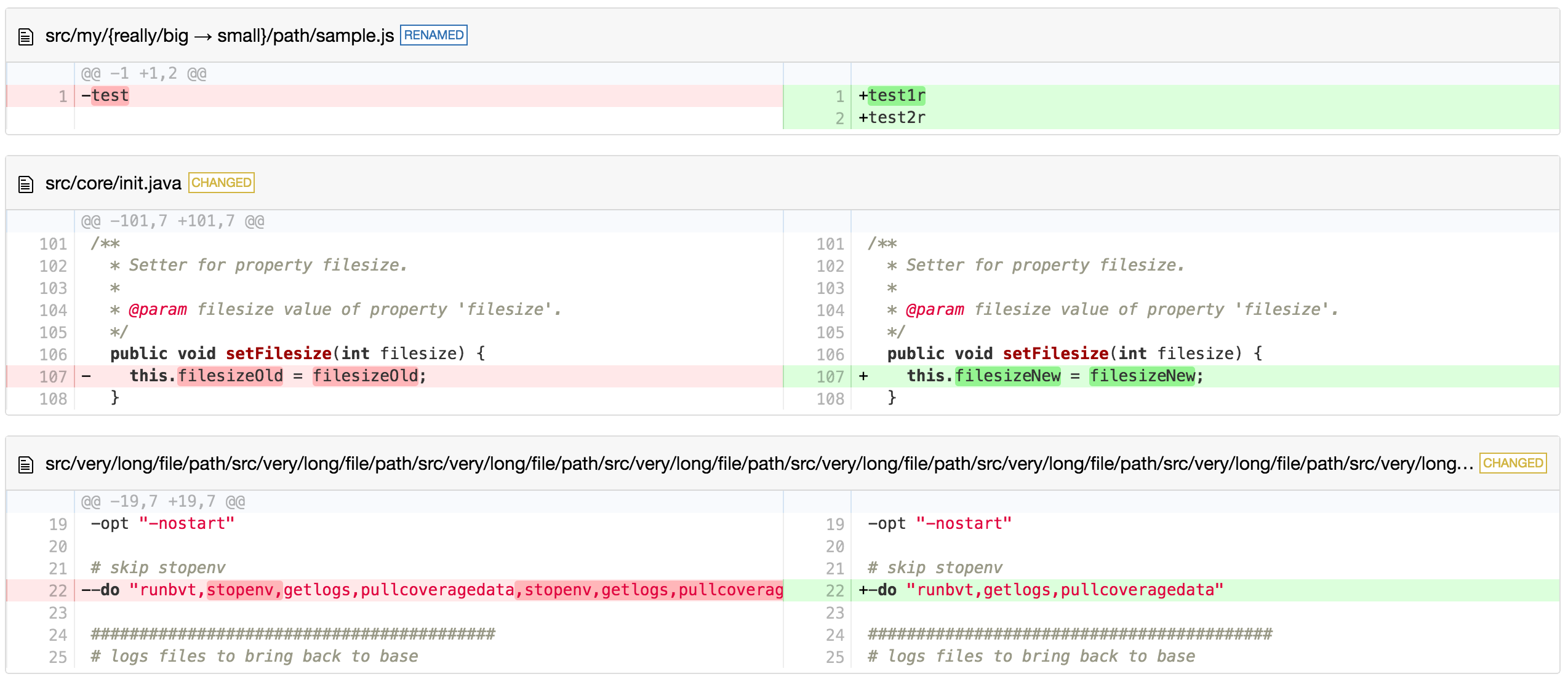Open the src/core/init.java file name
Viewport: 1568px width, 682px height.
(x=113, y=183)
